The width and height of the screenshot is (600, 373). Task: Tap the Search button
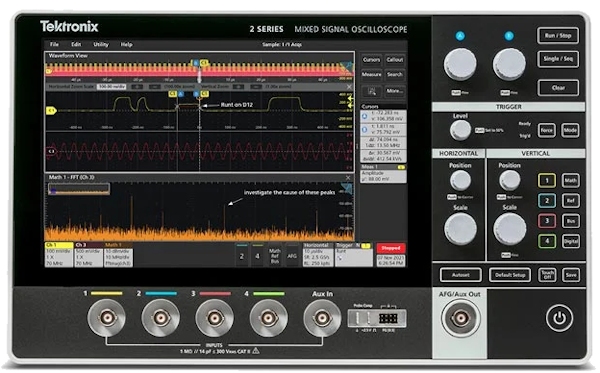[395, 75]
